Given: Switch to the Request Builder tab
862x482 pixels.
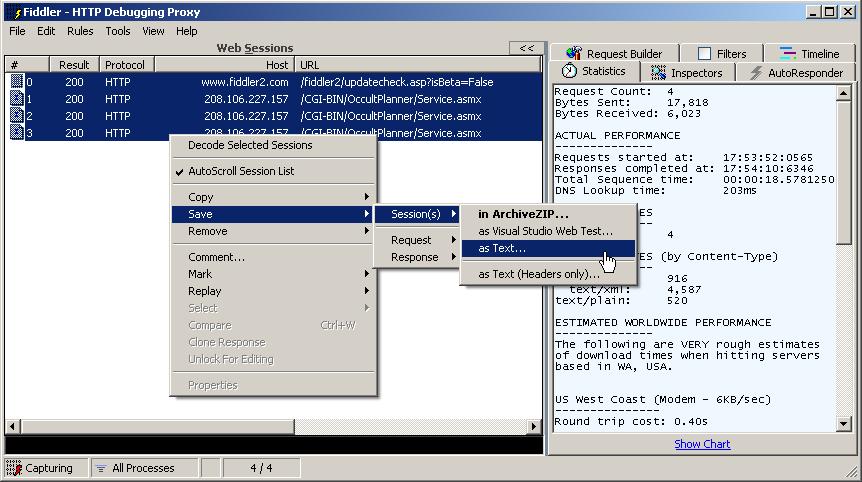Looking at the screenshot, I should 615,53.
